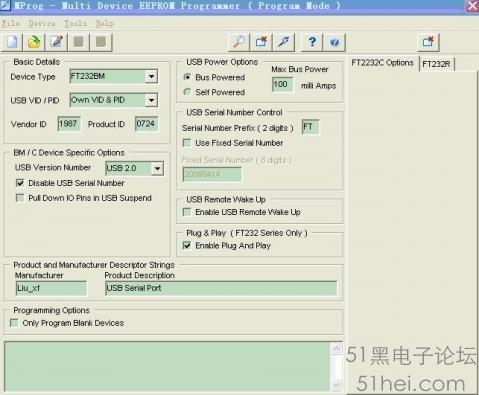The image size is (479, 395).
Task: Click the 'Basic Details' group label
Action: click(37, 62)
